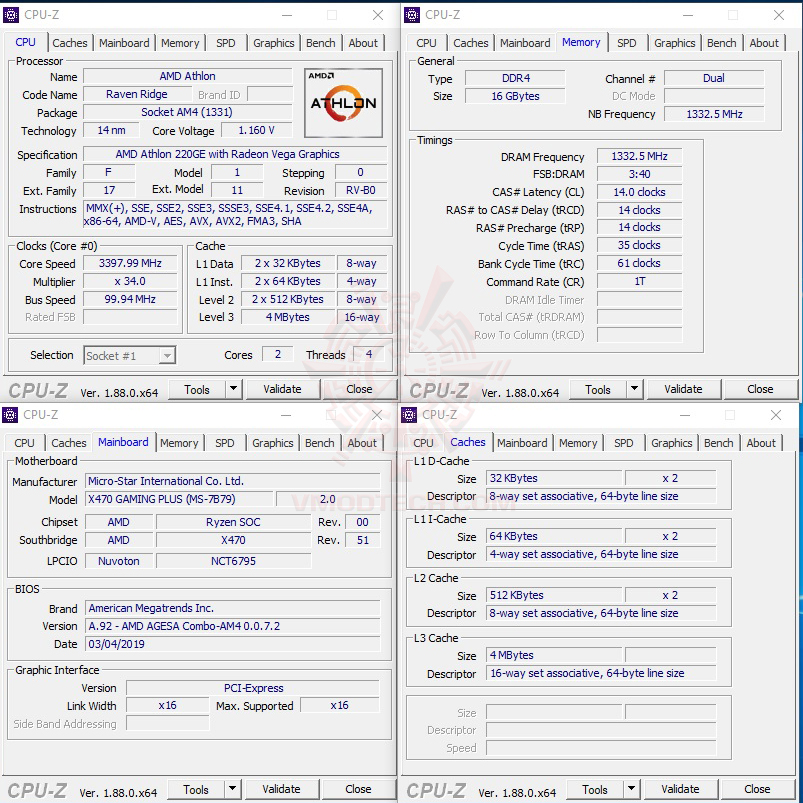Image resolution: width=803 pixels, height=803 pixels.
Task: Click the memory Size value 16 GBytes
Action: [x=515, y=96]
